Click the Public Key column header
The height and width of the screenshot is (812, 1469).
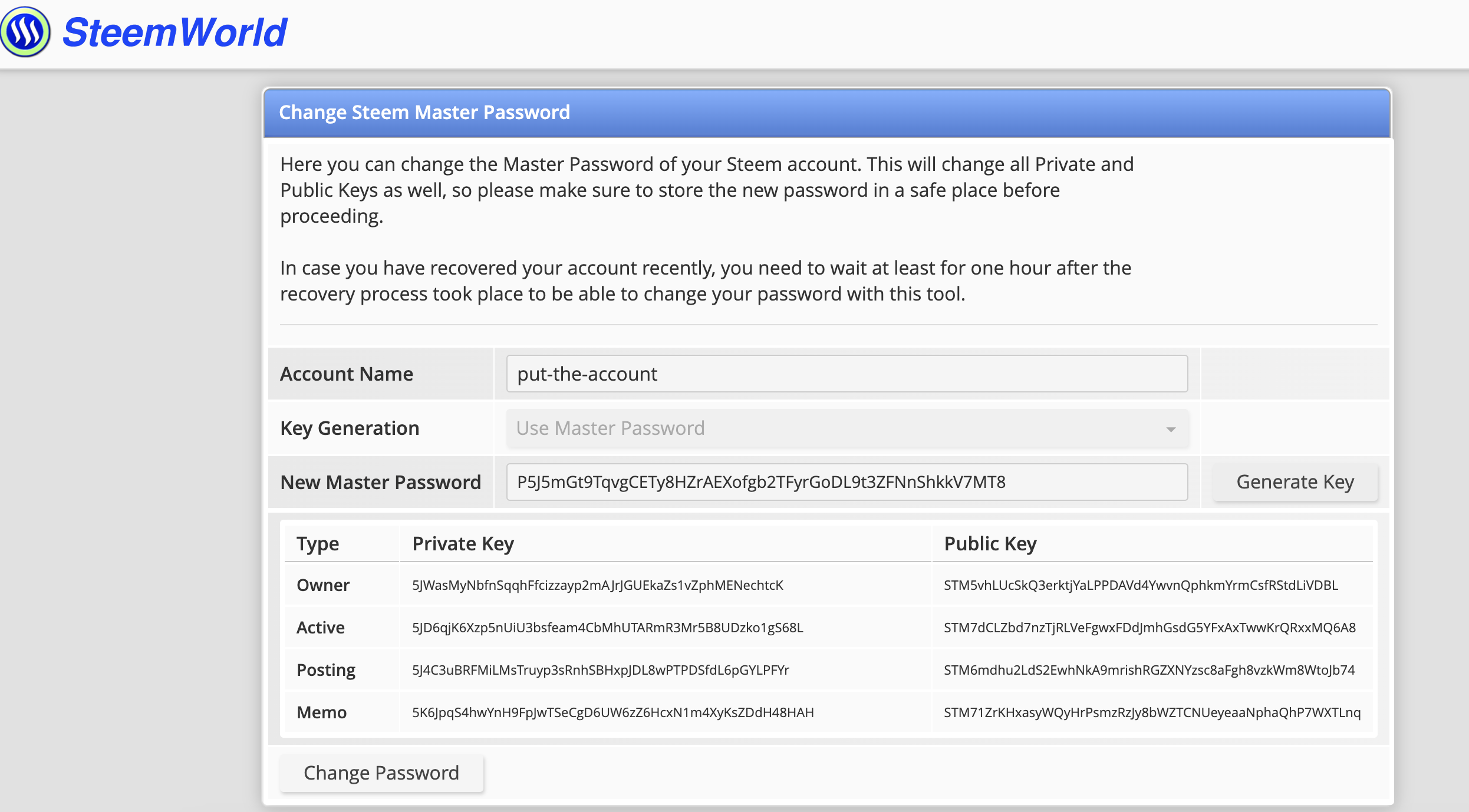click(x=990, y=543)
